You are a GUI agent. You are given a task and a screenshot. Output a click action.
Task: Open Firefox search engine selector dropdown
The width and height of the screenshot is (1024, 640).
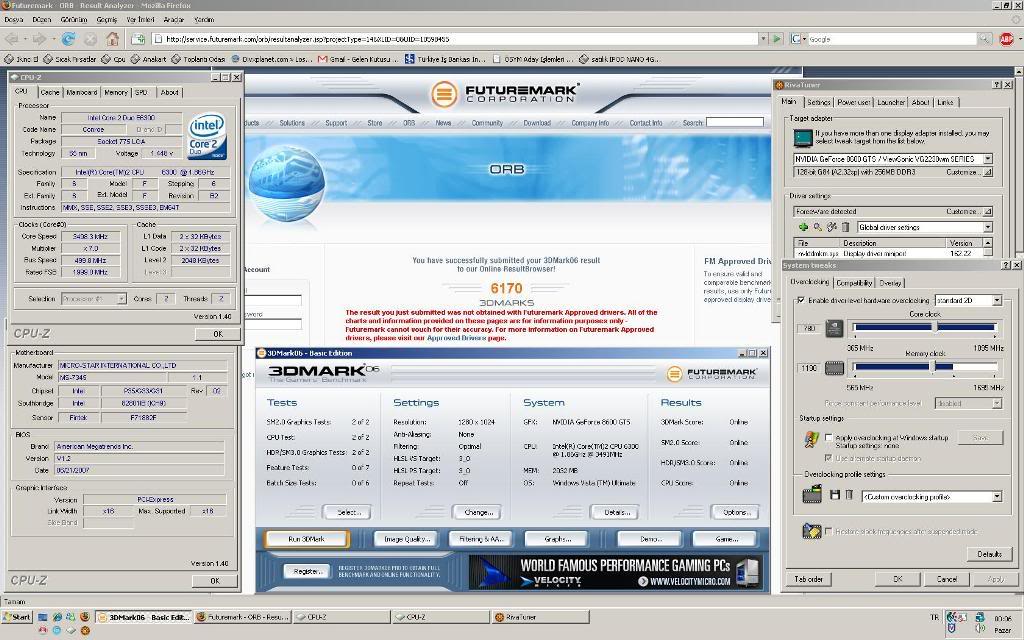(798, 39)
